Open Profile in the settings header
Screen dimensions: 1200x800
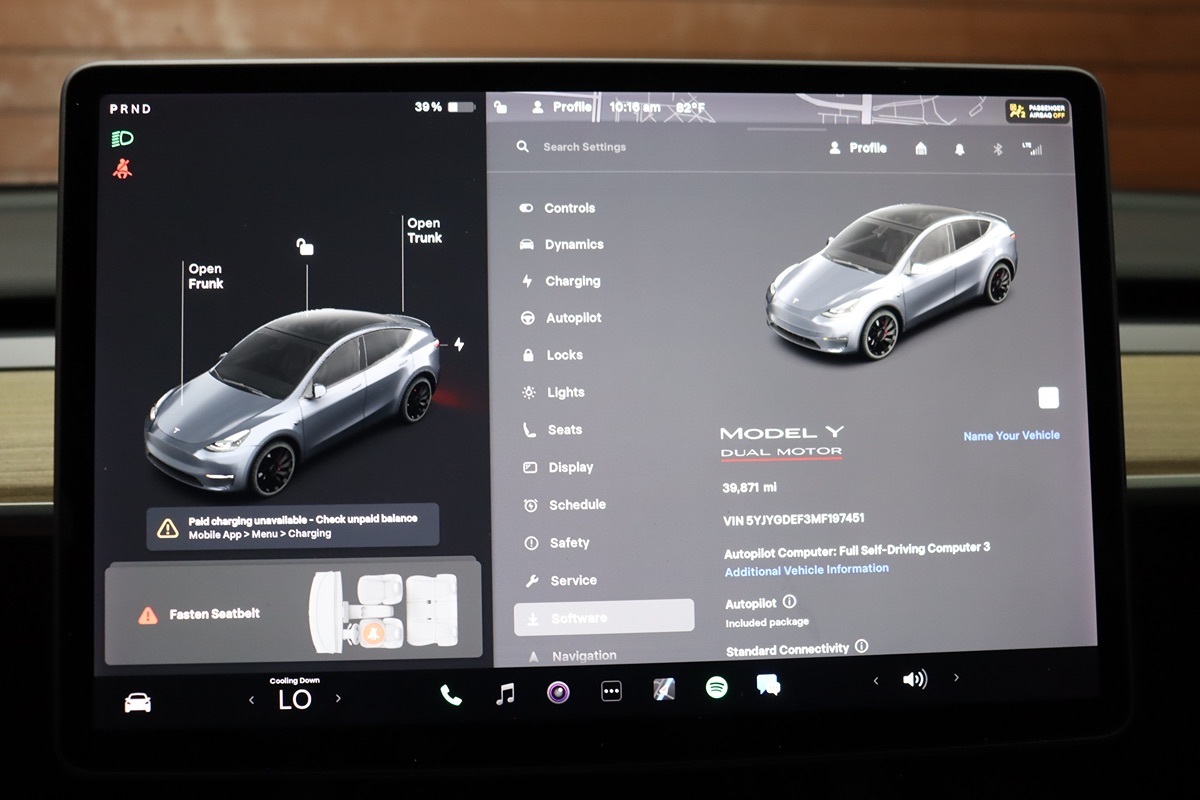tap(858, 148)
